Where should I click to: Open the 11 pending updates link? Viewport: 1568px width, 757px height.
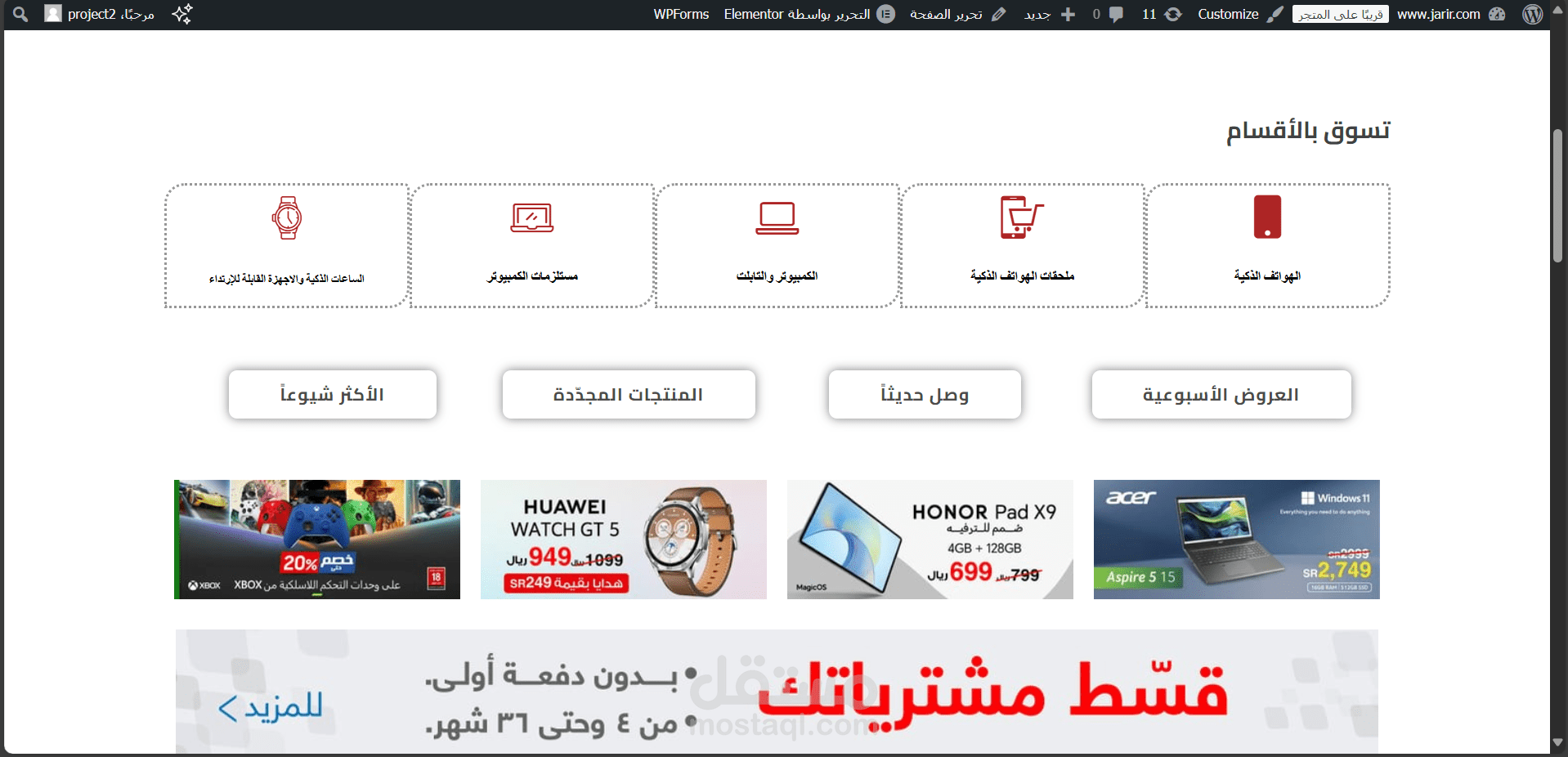[1149, 14]
